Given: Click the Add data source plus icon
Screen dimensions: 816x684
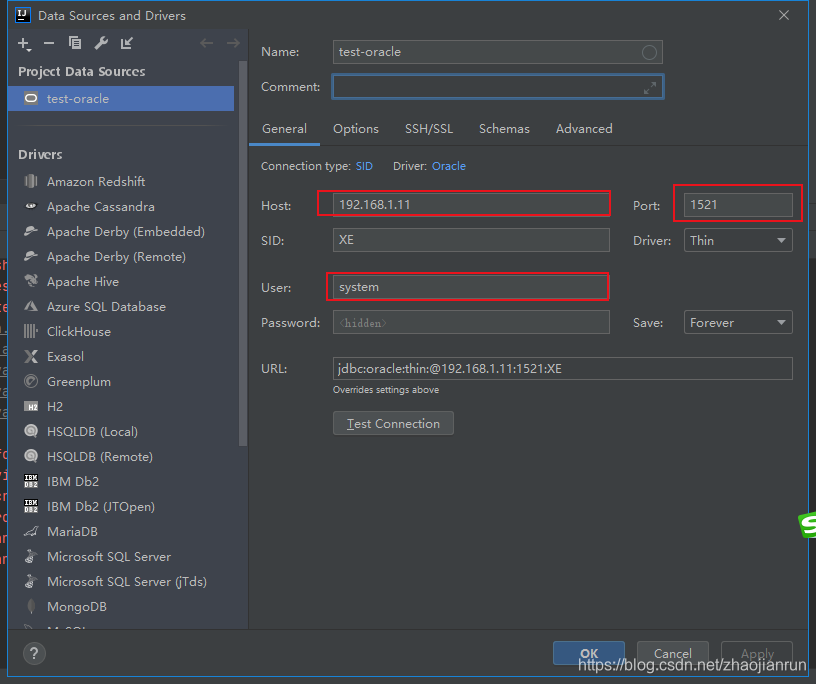Looking at the screenshot, I should coord(23,43).
